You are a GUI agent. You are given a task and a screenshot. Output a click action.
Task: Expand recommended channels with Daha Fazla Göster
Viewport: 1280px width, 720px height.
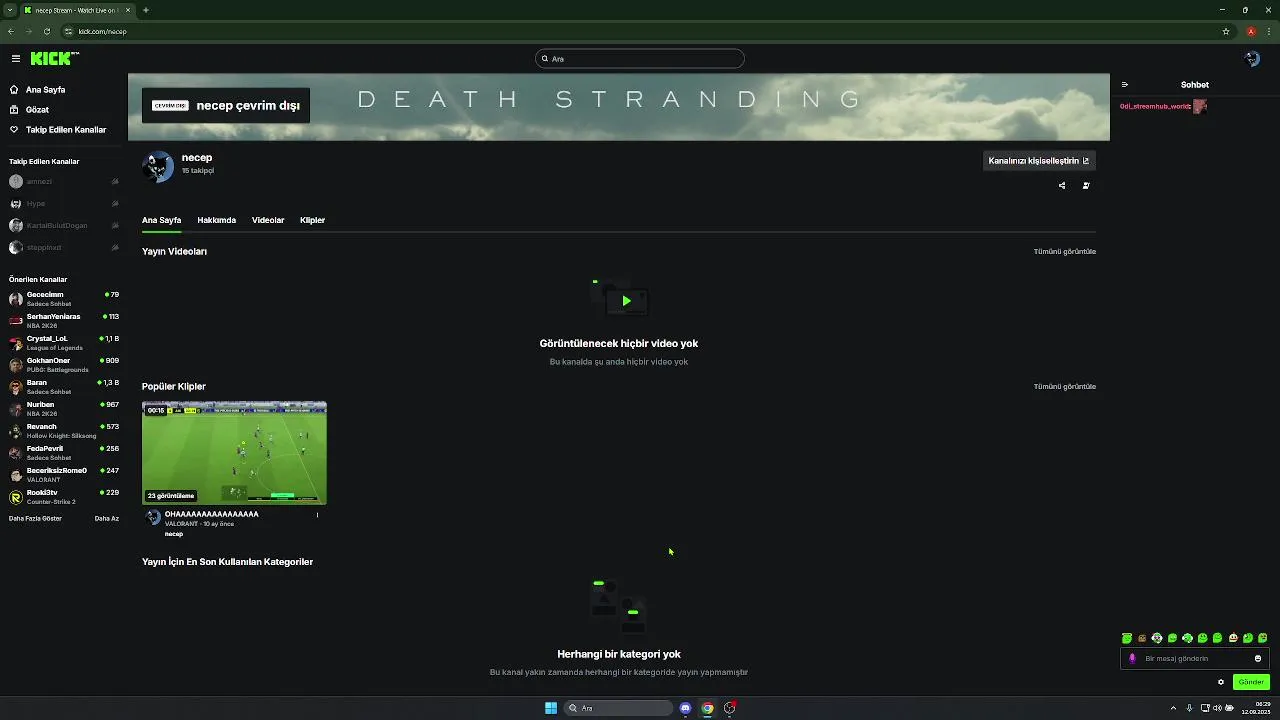(x=35, y=518)
